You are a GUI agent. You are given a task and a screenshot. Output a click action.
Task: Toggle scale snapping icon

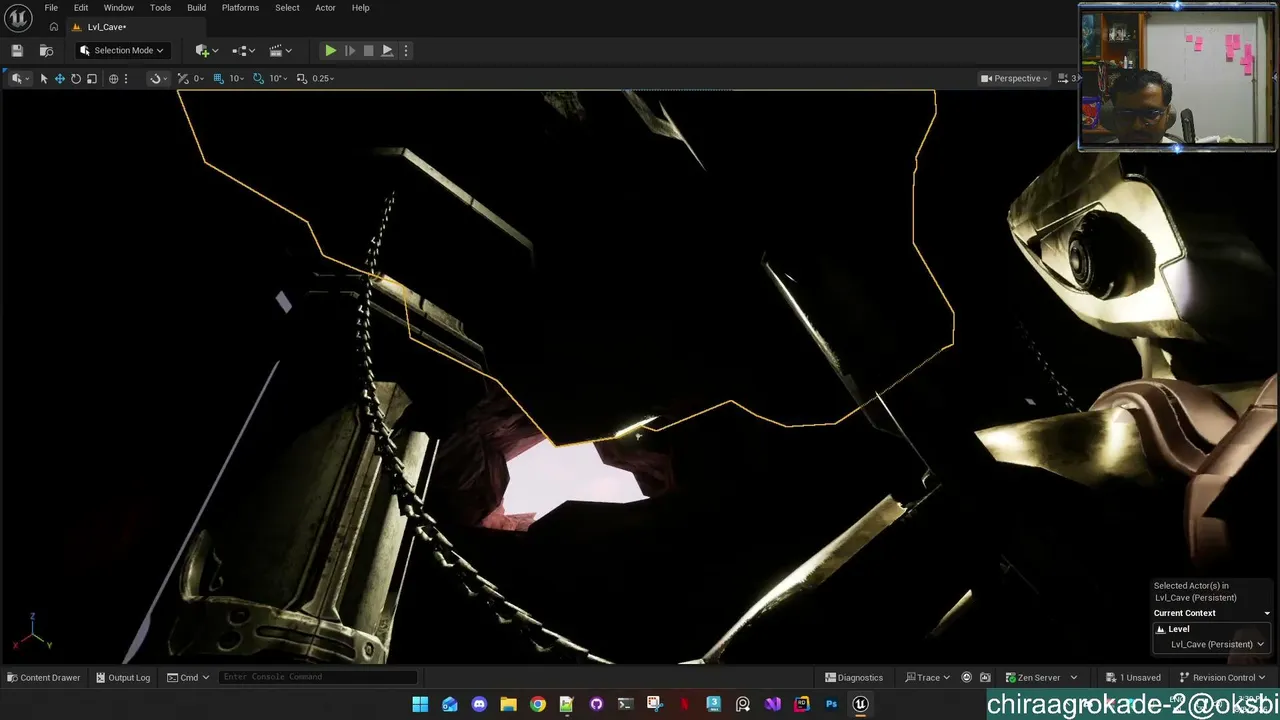pyautogui.click(x=302, y=78)
